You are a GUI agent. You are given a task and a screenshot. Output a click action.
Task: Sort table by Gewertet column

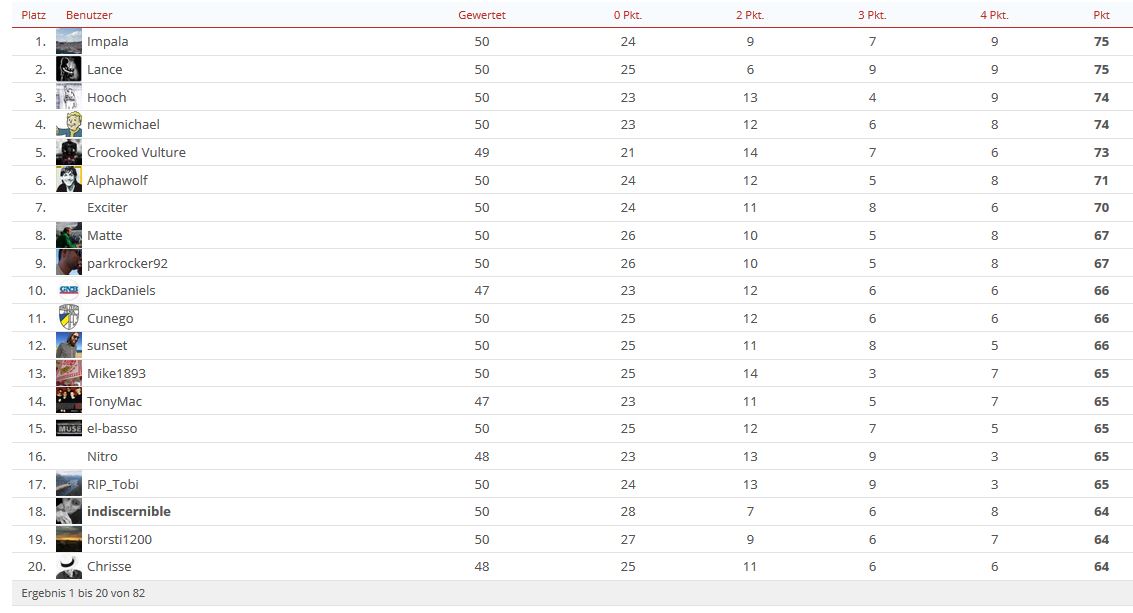click(x=481, y=15)
